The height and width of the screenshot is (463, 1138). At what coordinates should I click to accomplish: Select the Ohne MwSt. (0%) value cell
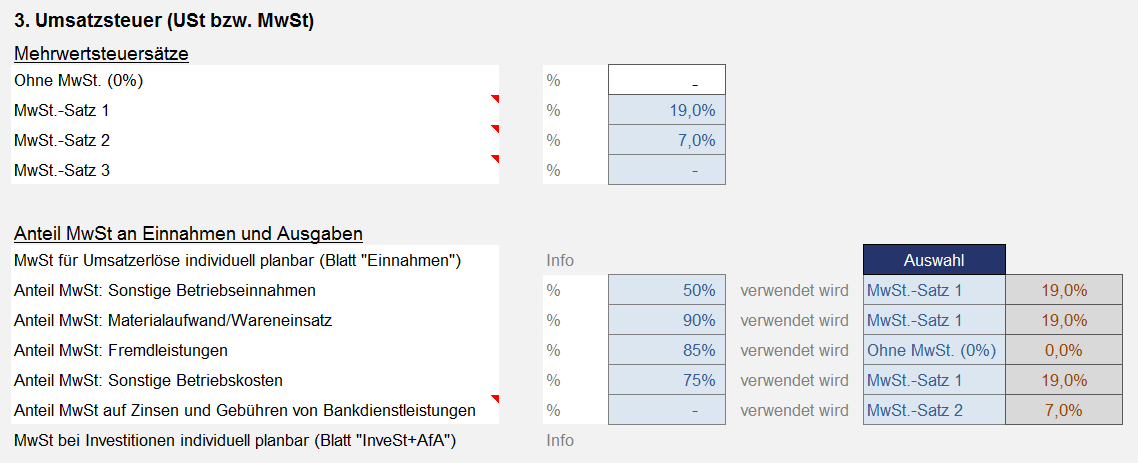pyautogui.click(x=666, y=80)
